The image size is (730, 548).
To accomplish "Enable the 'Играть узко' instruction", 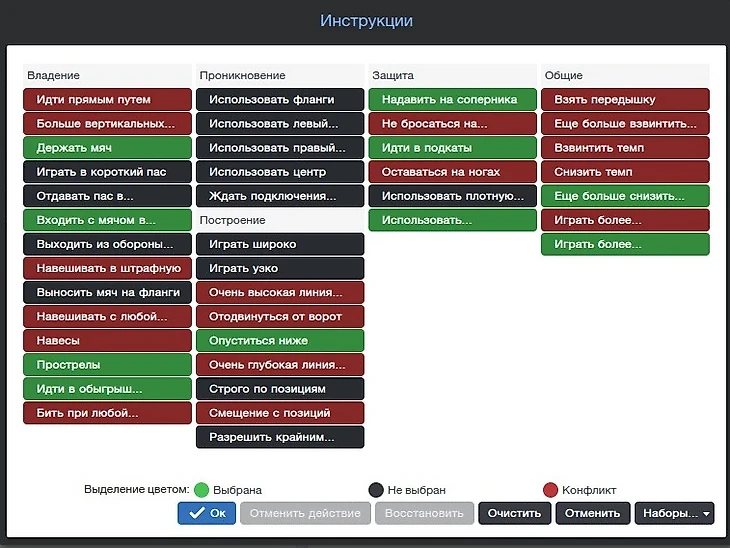I will (x=280, y=268).
